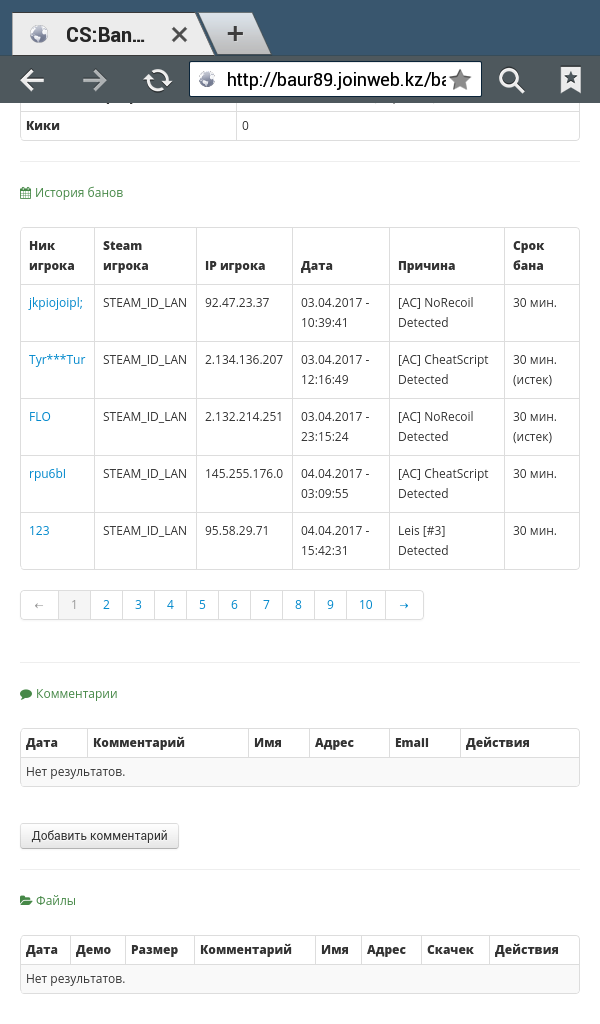Click the Причина column header
Image resolution: width=600 pixels, height=1024 pixels.
(426, 265)
